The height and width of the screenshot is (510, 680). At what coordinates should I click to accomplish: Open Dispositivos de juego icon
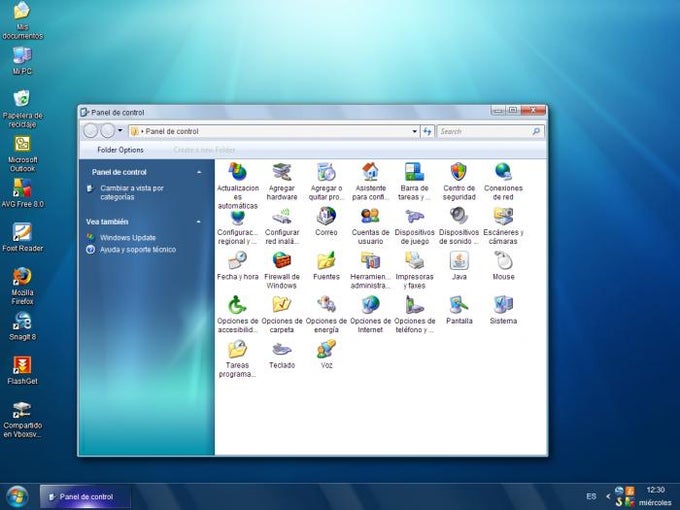click(x=415, y=216)
